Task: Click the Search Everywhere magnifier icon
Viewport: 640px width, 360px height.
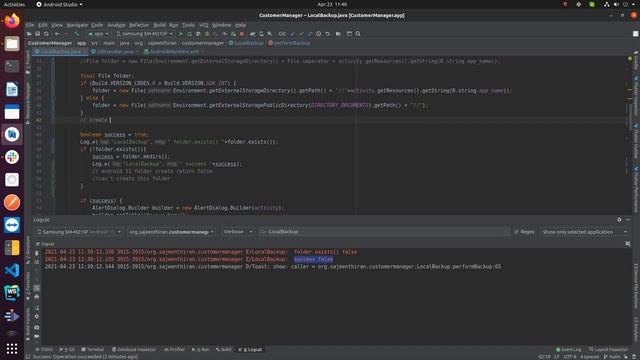Action: click(x=358, y=34)
